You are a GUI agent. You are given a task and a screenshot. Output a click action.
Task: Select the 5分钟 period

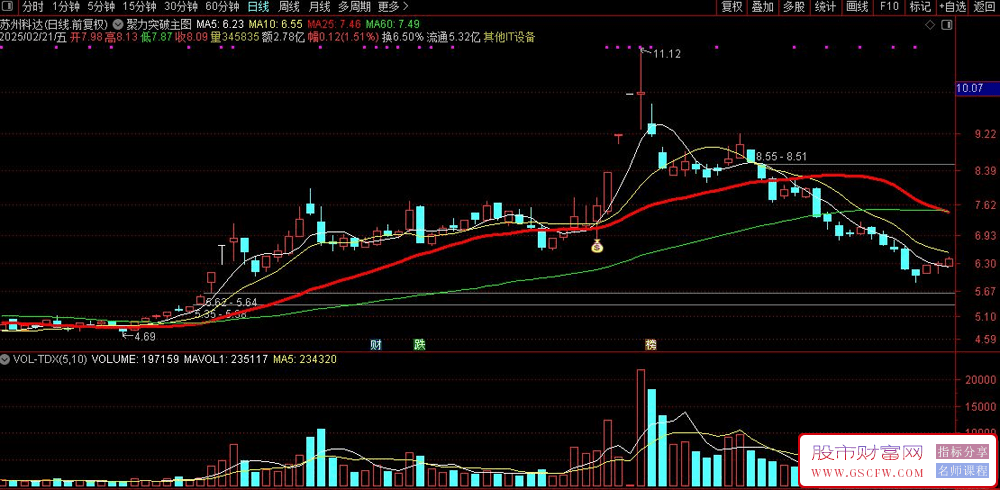101,7
